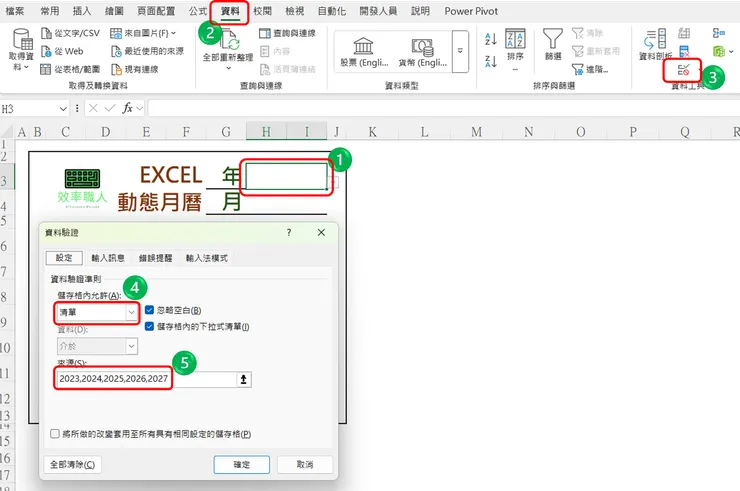Viewport: 740px width, 491px height.
Task: Open 最近使用的來源
Action: [147, 51]
